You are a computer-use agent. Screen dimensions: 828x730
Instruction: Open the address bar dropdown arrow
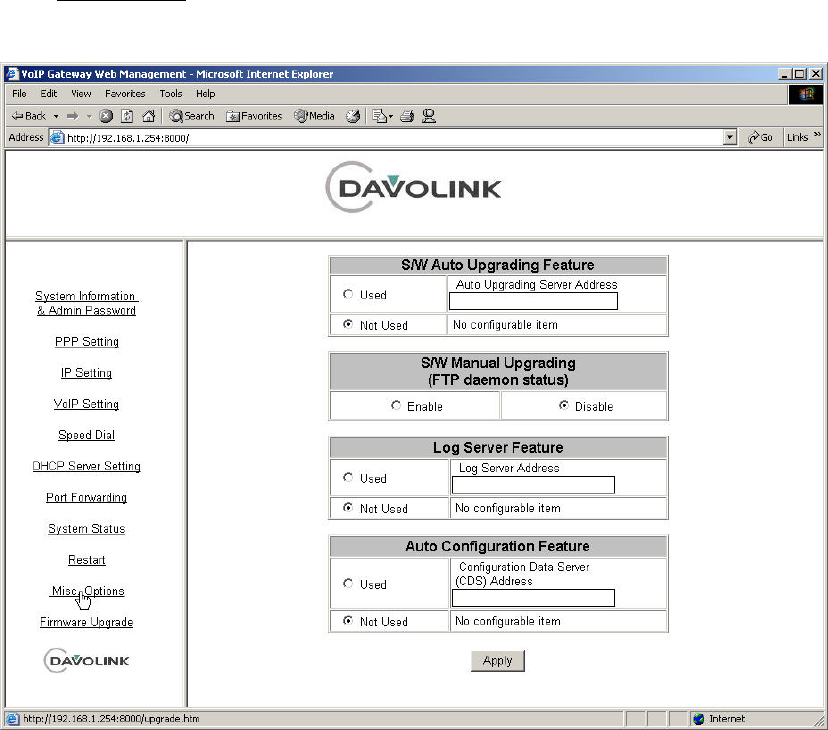tap(729, 138)
